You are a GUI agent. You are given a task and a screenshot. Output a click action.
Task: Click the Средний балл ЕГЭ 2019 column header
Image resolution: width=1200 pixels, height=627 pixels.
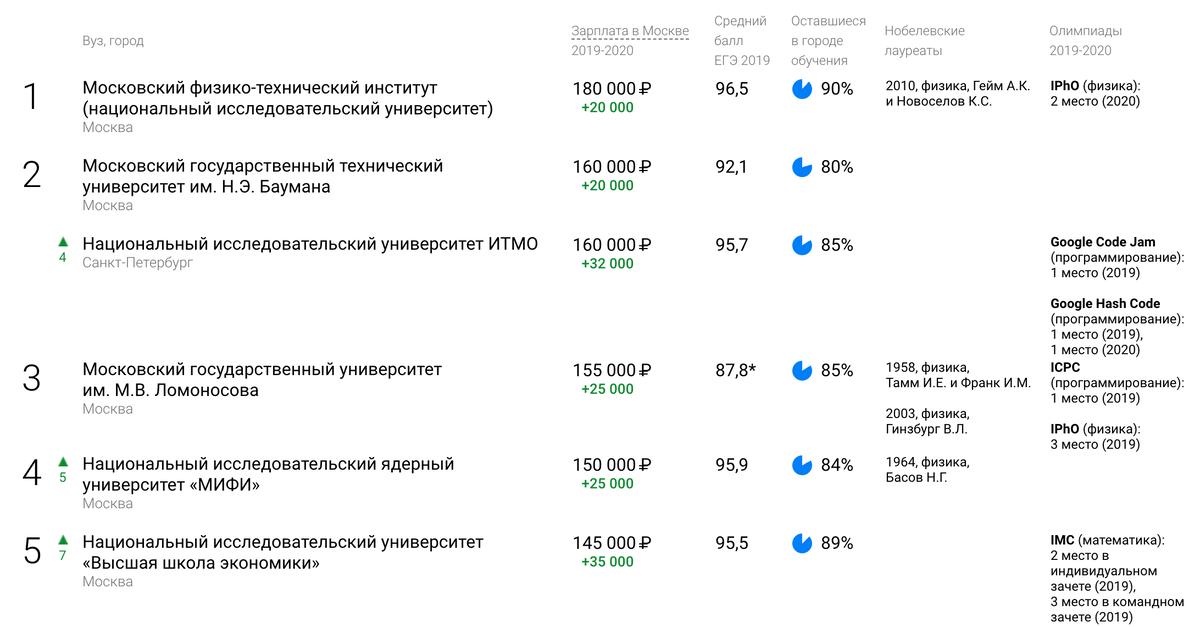click(x=742, y=41)
